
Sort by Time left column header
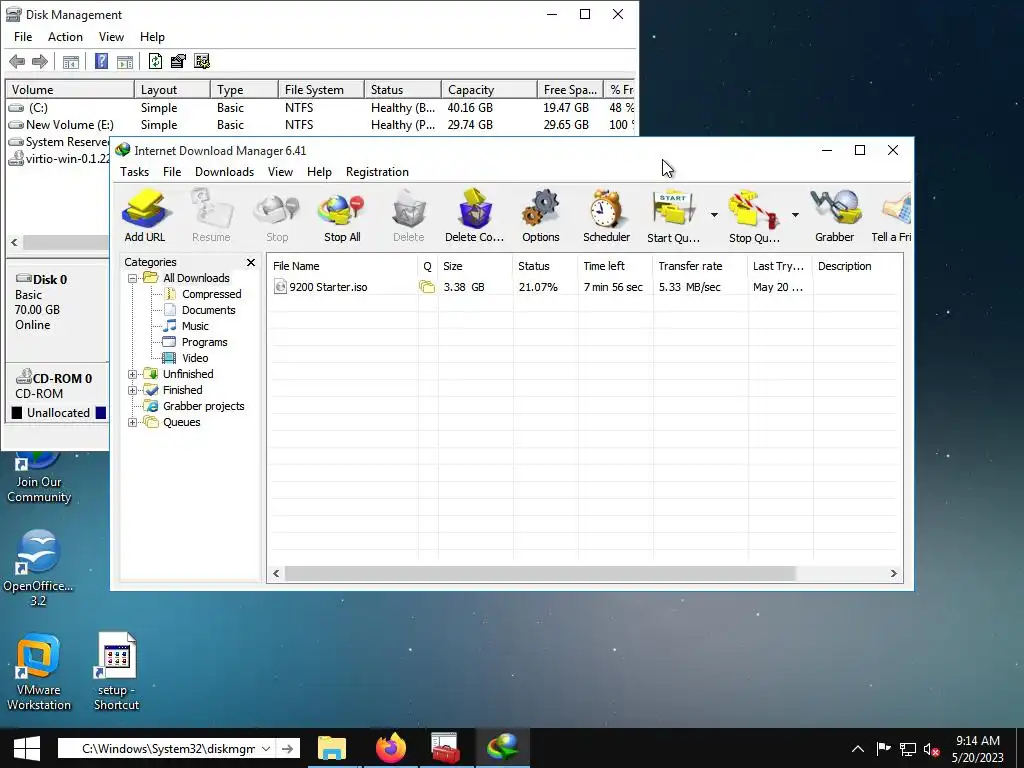tap(615, 266)
